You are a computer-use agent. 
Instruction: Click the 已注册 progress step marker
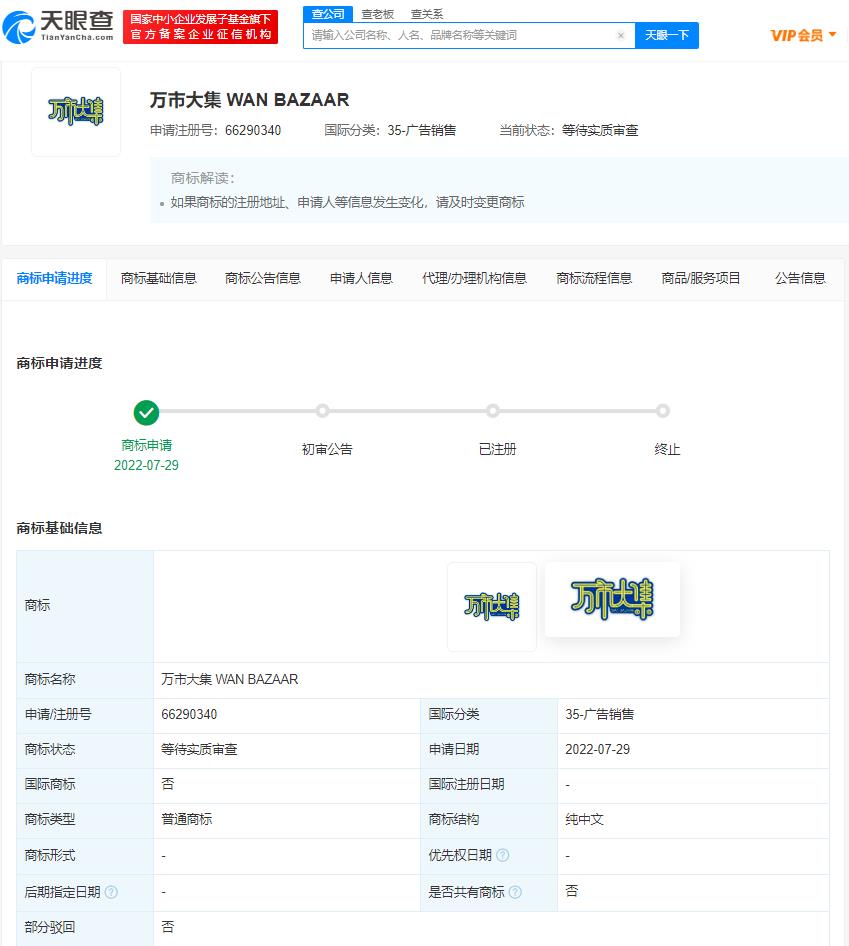[493, 411]
